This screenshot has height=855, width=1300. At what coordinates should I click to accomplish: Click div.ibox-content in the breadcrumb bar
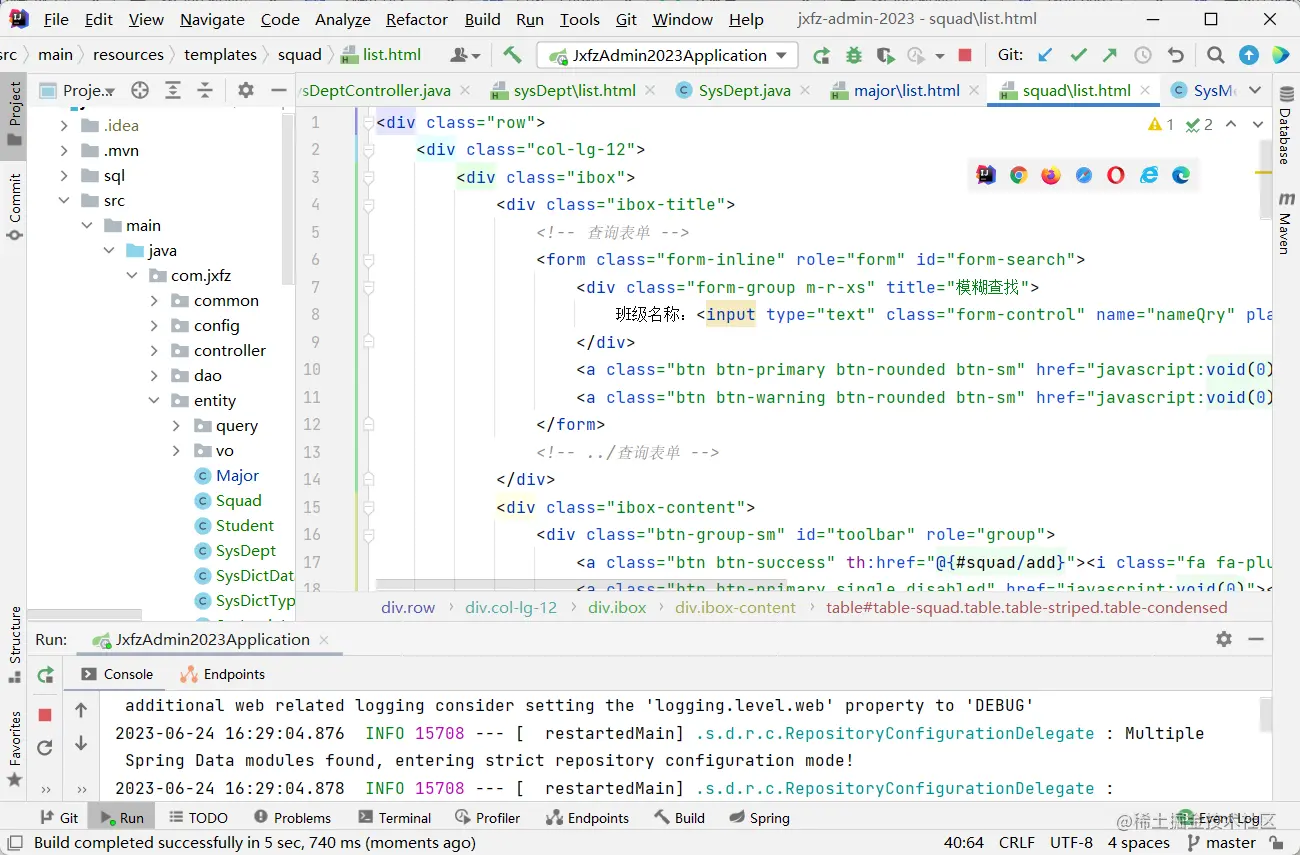735,608
